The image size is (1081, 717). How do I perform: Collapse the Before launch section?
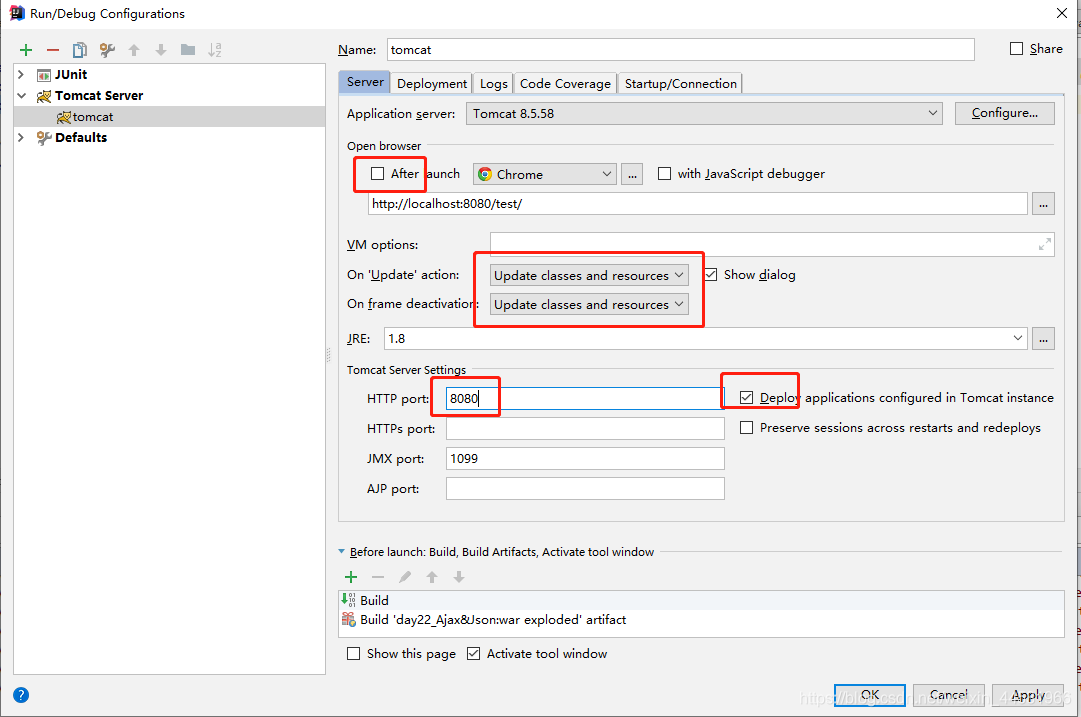pos(341,552)
